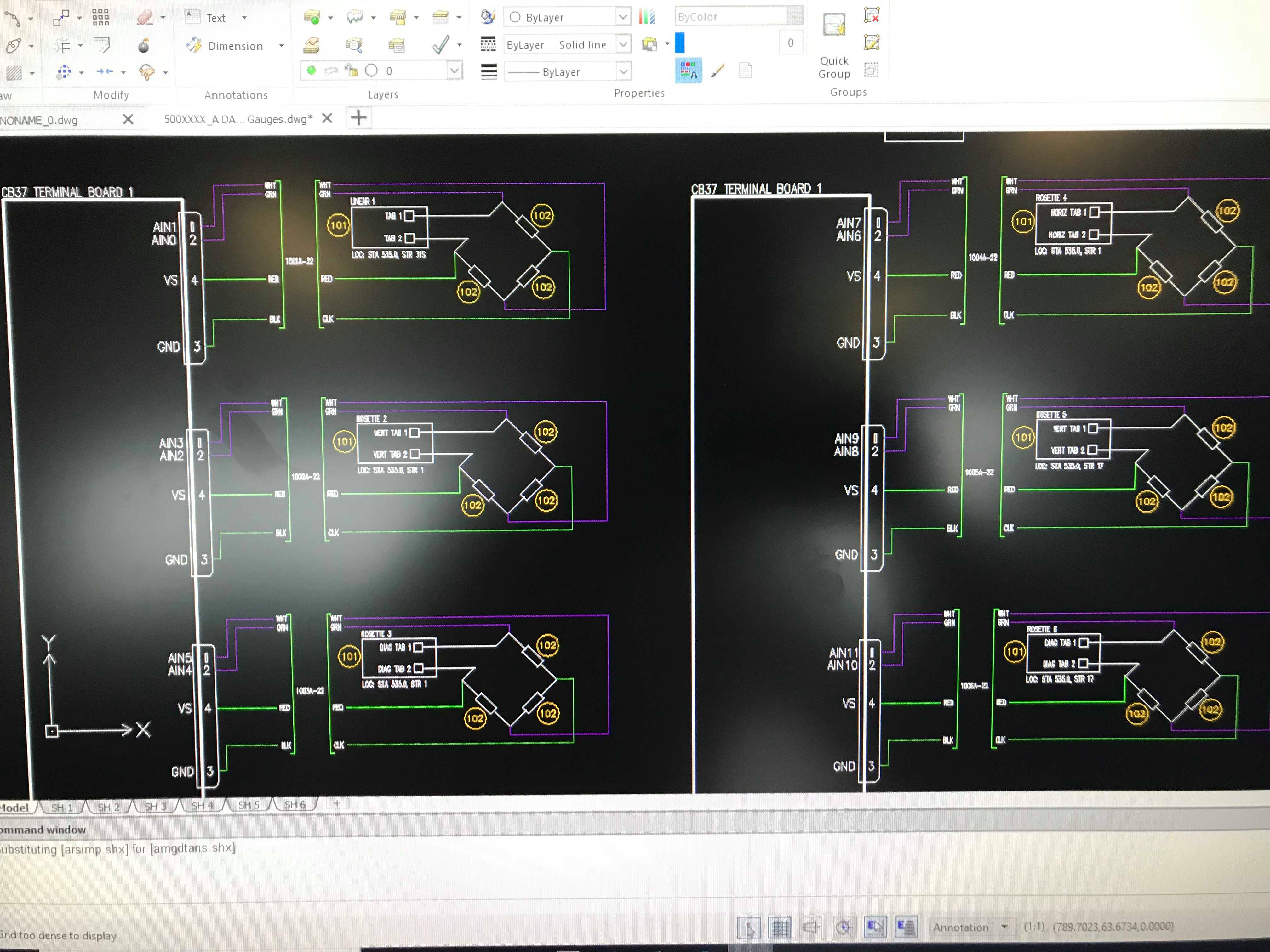This screenshot has height=952, width=1270.
Task: Click the blue color swatch in Properties
Action: pyautogui.click(x=680, y=43)
